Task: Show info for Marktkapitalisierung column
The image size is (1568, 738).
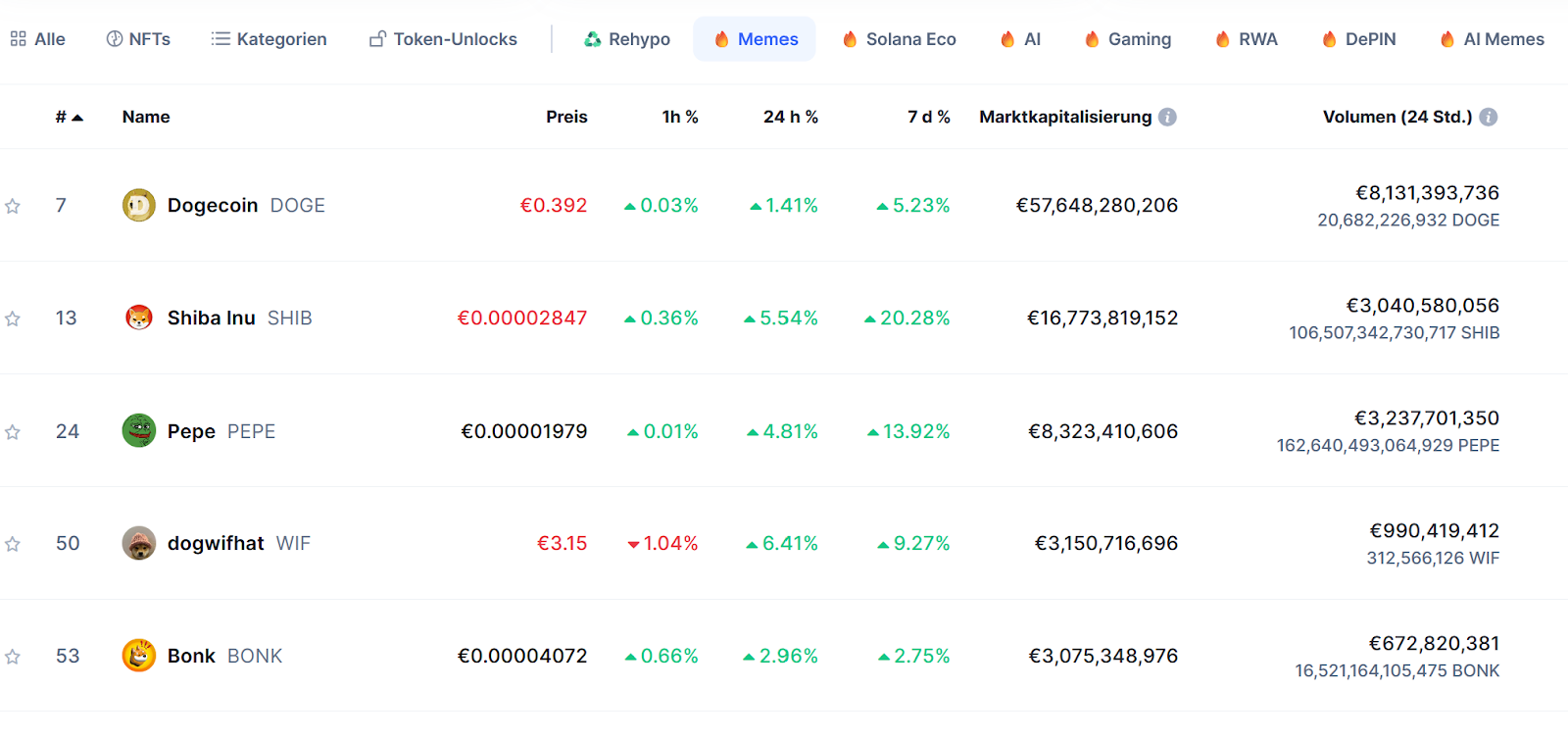Action: [x=1167, y=117]
